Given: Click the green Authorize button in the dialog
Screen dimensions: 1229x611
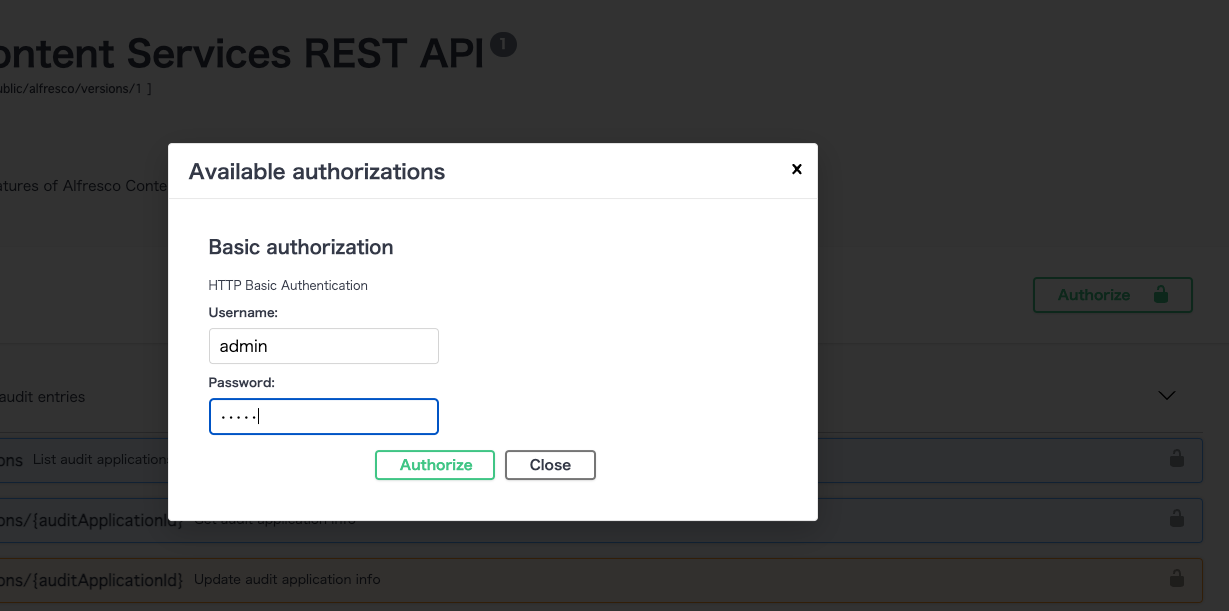Looking at the screenshot, I should 435,464.
